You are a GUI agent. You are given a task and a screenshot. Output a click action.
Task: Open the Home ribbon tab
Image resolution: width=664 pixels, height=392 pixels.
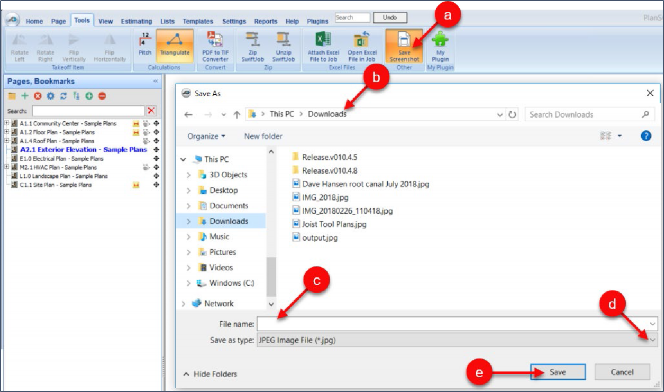click(x=34, y=21)
